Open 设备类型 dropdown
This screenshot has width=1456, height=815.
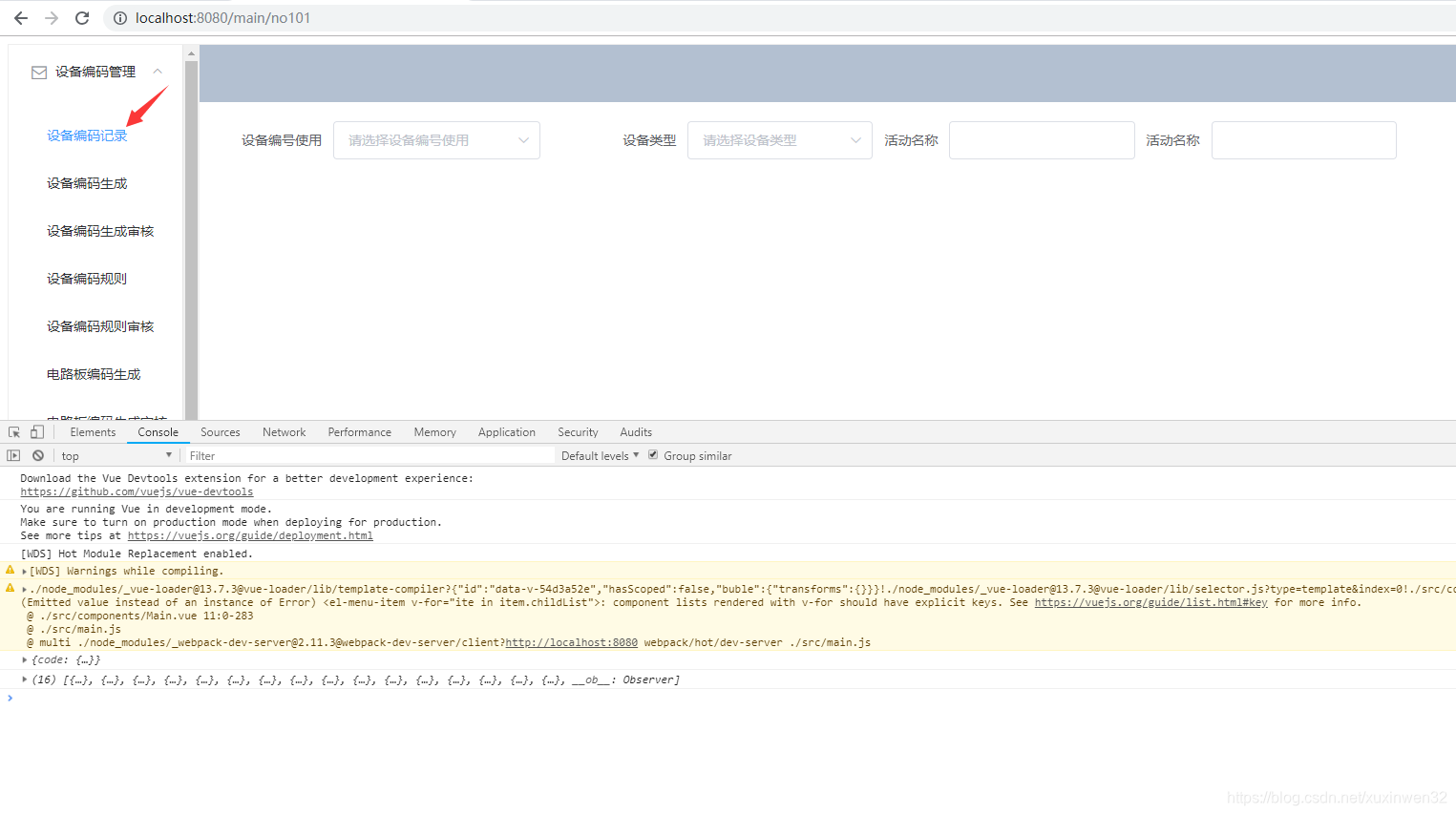pos(779,140)
